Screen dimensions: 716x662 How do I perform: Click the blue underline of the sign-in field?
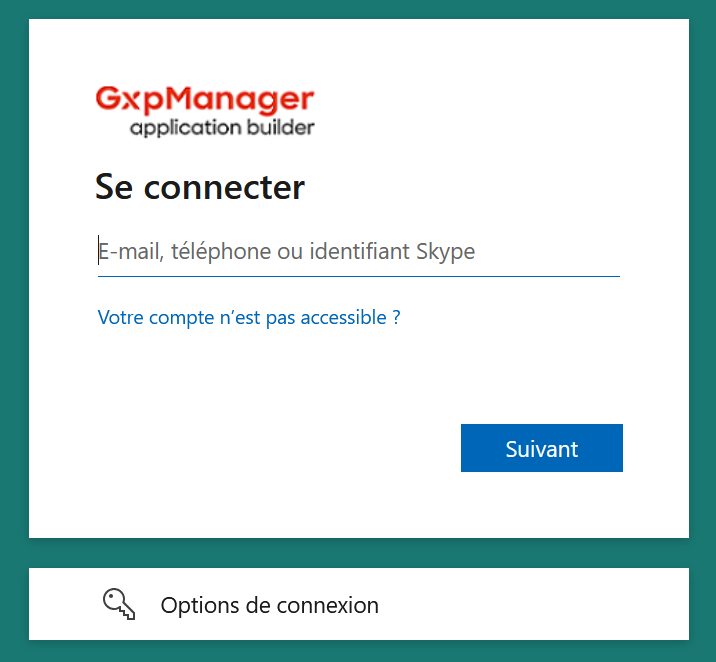click(358, 275)
